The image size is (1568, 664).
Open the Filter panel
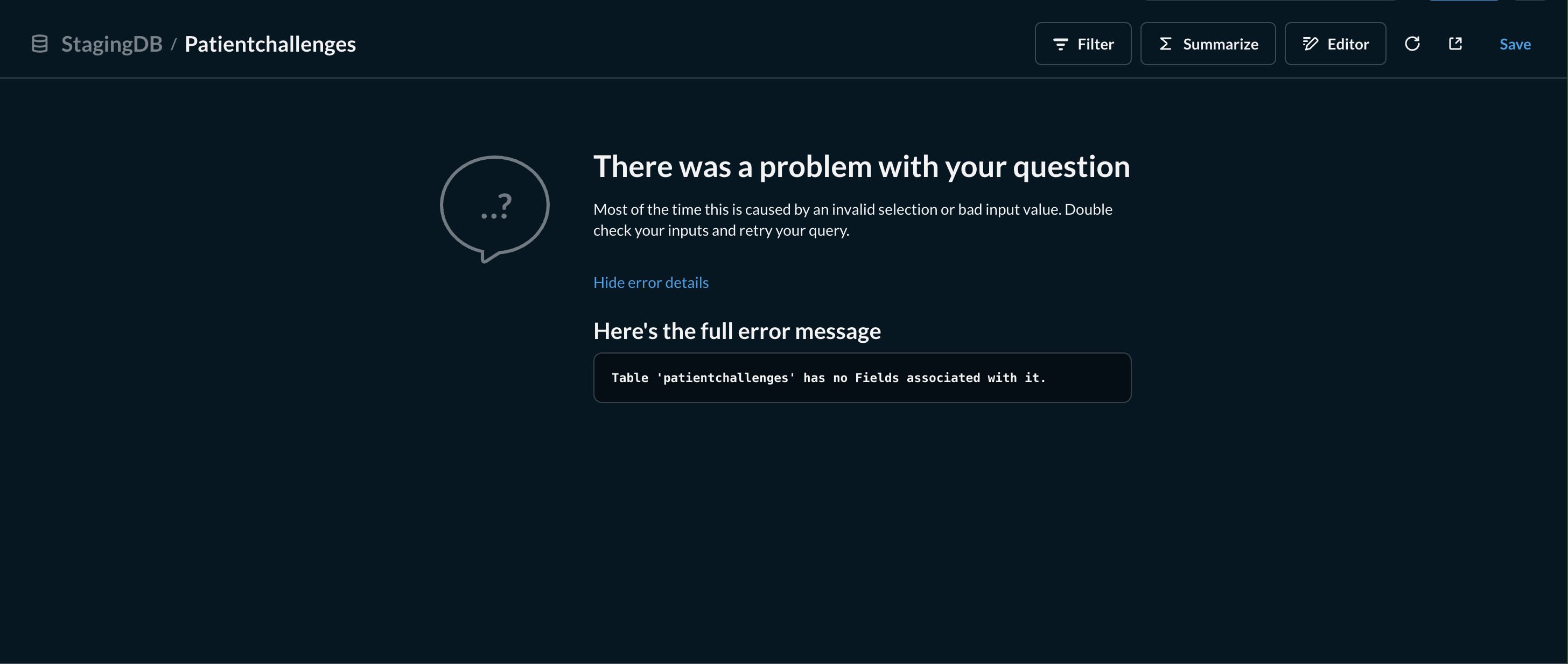(x=1082, y=44)
